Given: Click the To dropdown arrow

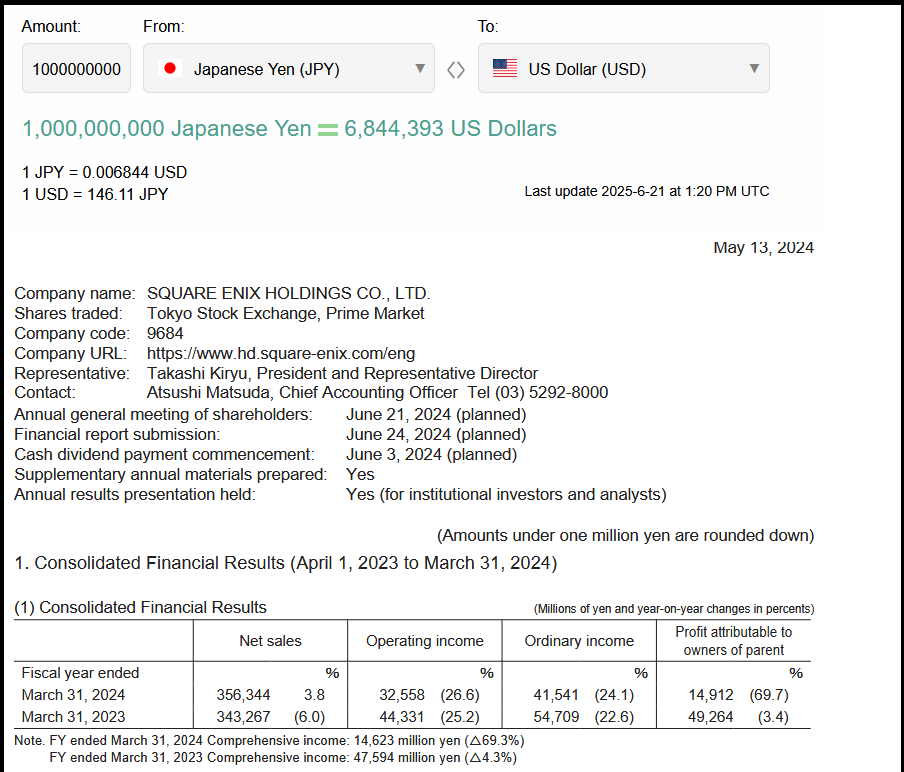Looking at the screenshot, I should coord(754,69).
